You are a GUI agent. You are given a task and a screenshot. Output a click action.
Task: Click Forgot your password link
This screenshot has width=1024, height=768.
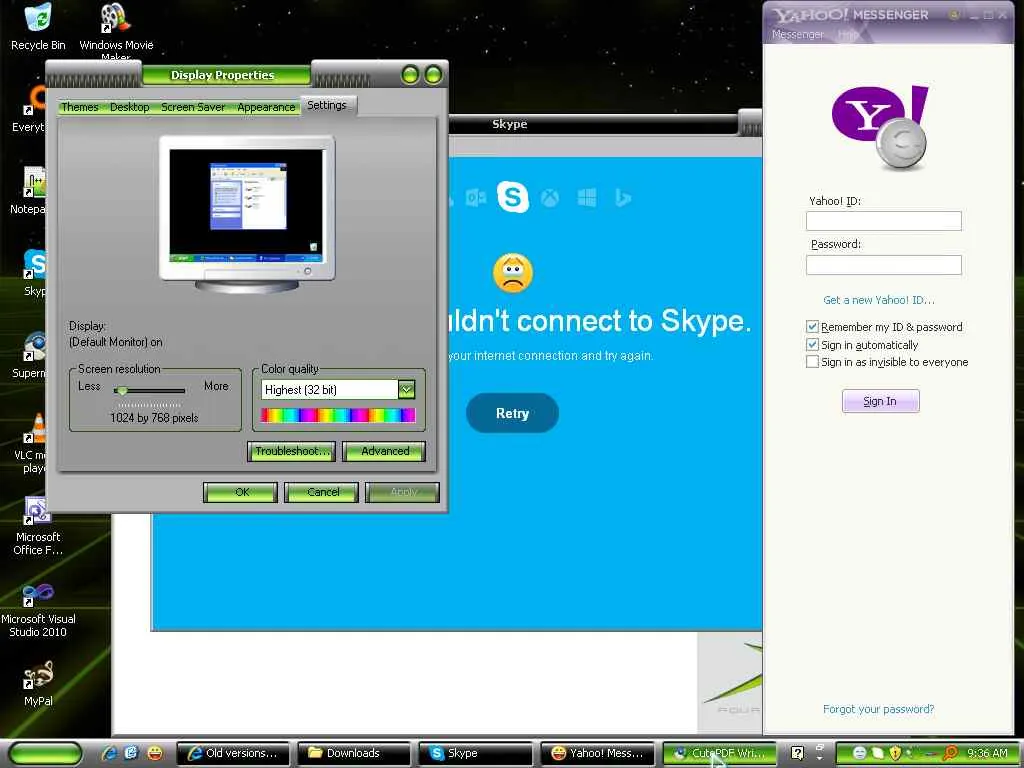[878, 709]
